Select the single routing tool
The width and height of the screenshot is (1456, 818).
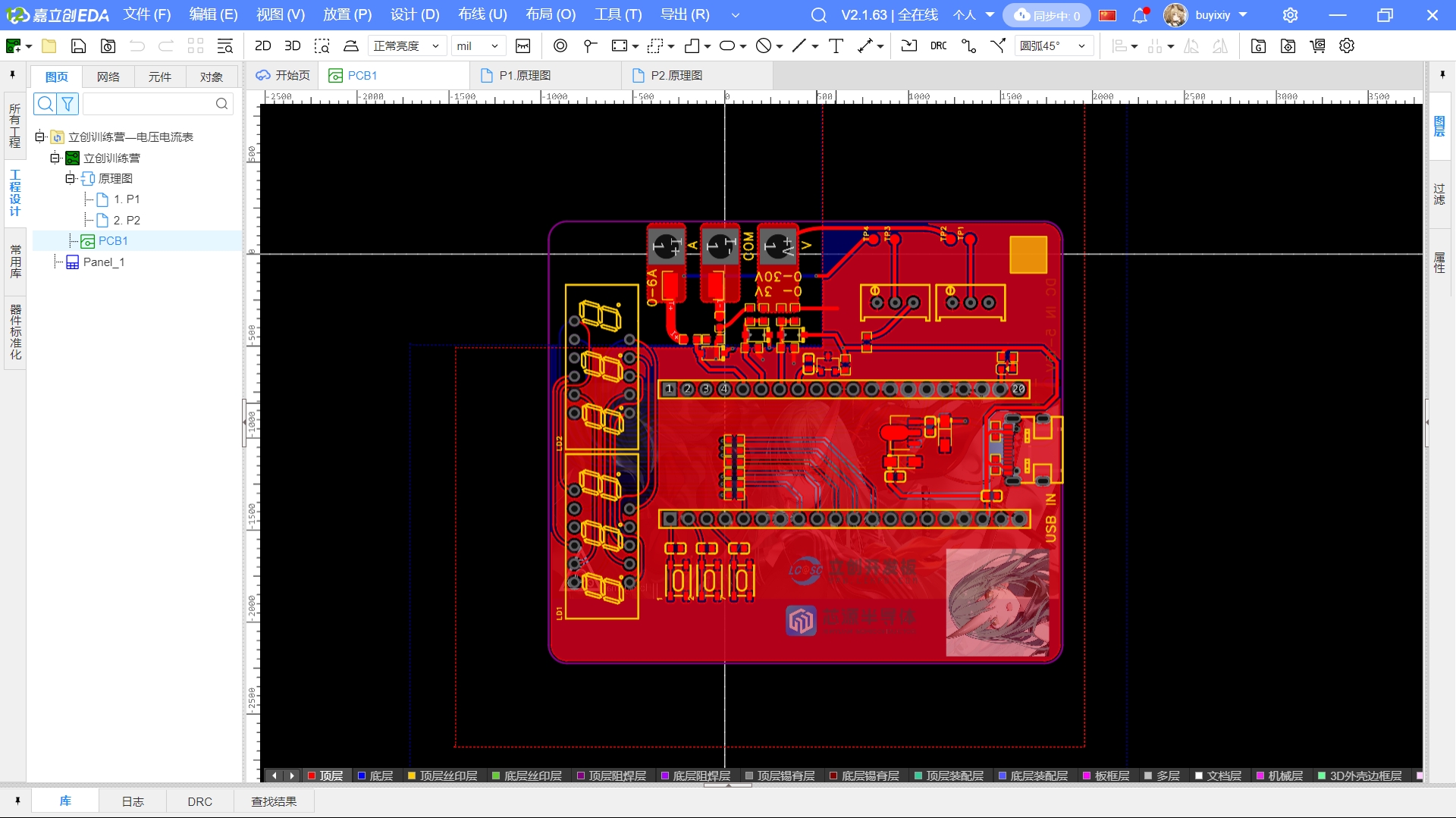tap(968, 46)
